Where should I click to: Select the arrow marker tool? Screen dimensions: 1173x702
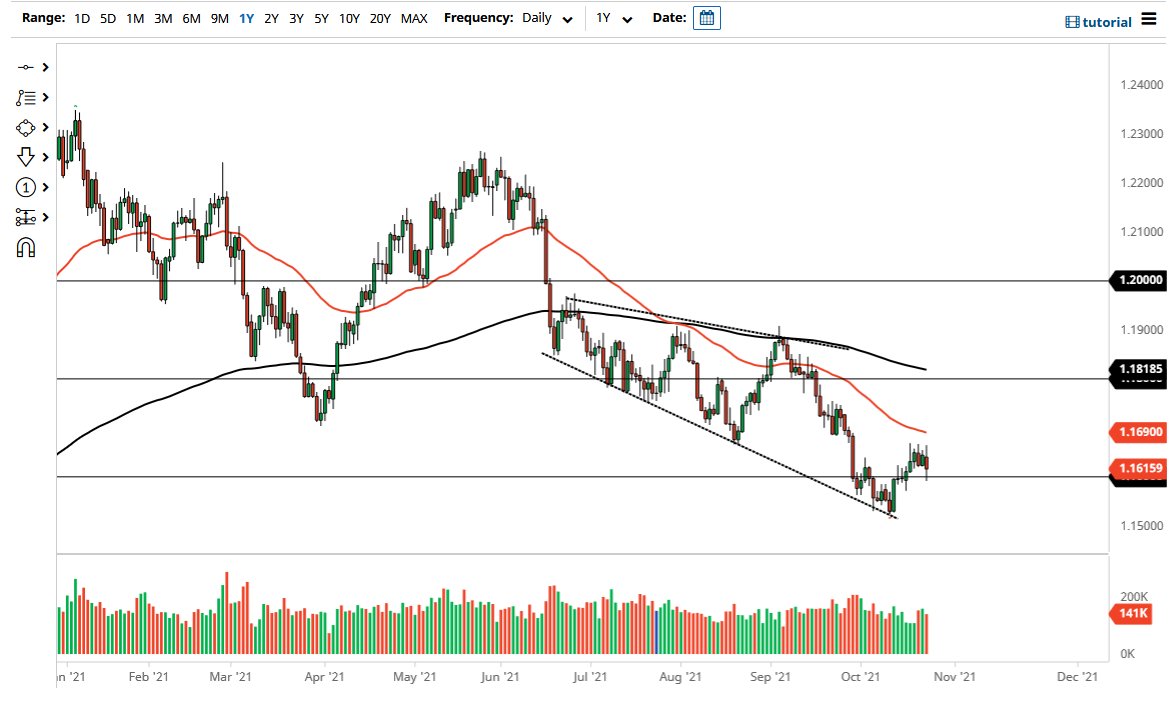click(x=27, y=156)
